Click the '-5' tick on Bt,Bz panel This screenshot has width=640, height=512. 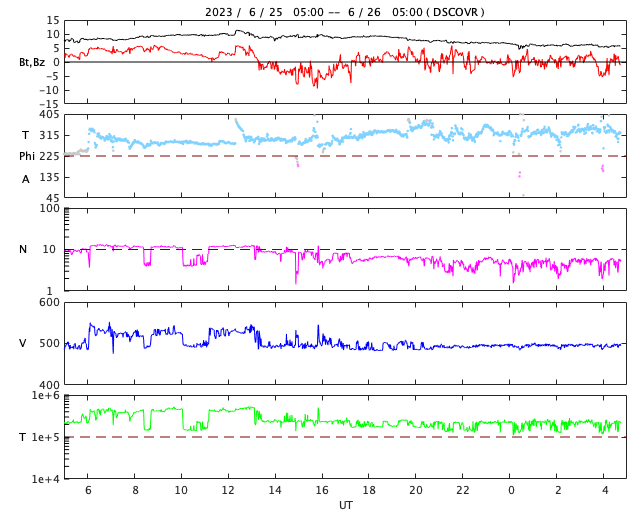53,76
